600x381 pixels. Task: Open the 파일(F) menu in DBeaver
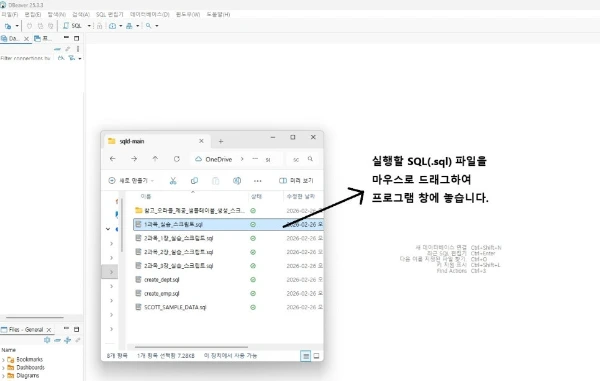coord(9,15)
